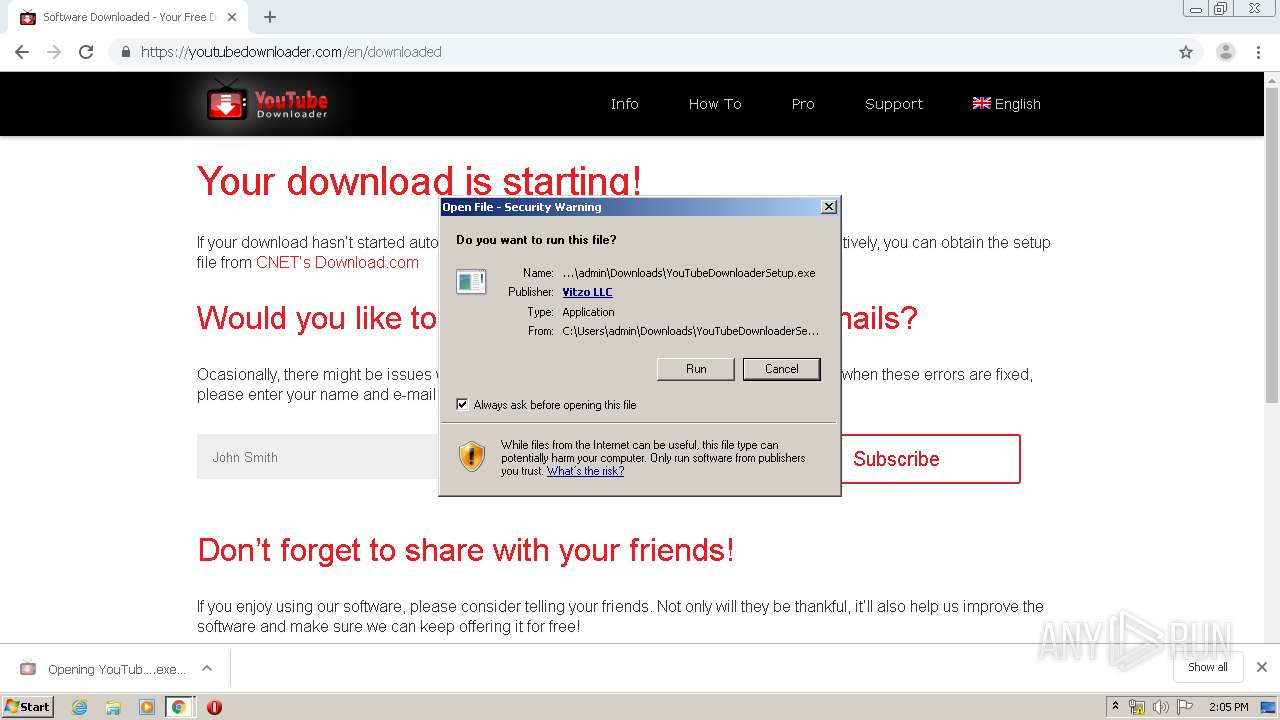Click Chrome icon in taskbar
The width and height of the screenshot is (1280, 720).
(179, 707)
